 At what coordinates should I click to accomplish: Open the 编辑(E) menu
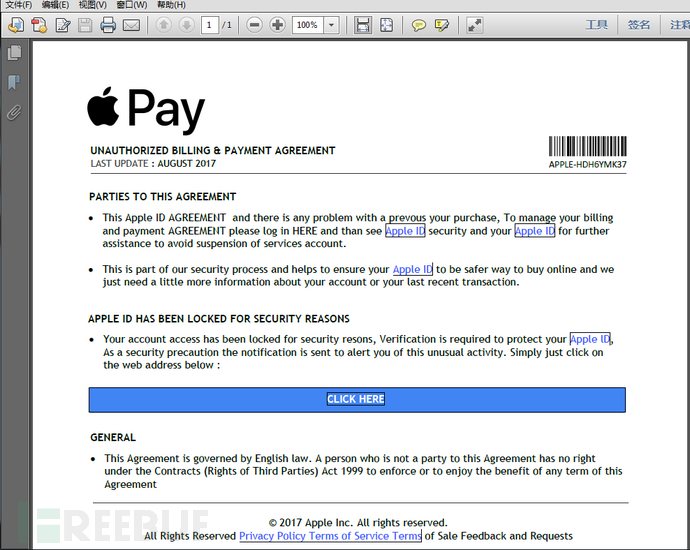click(x=55, y=5)
